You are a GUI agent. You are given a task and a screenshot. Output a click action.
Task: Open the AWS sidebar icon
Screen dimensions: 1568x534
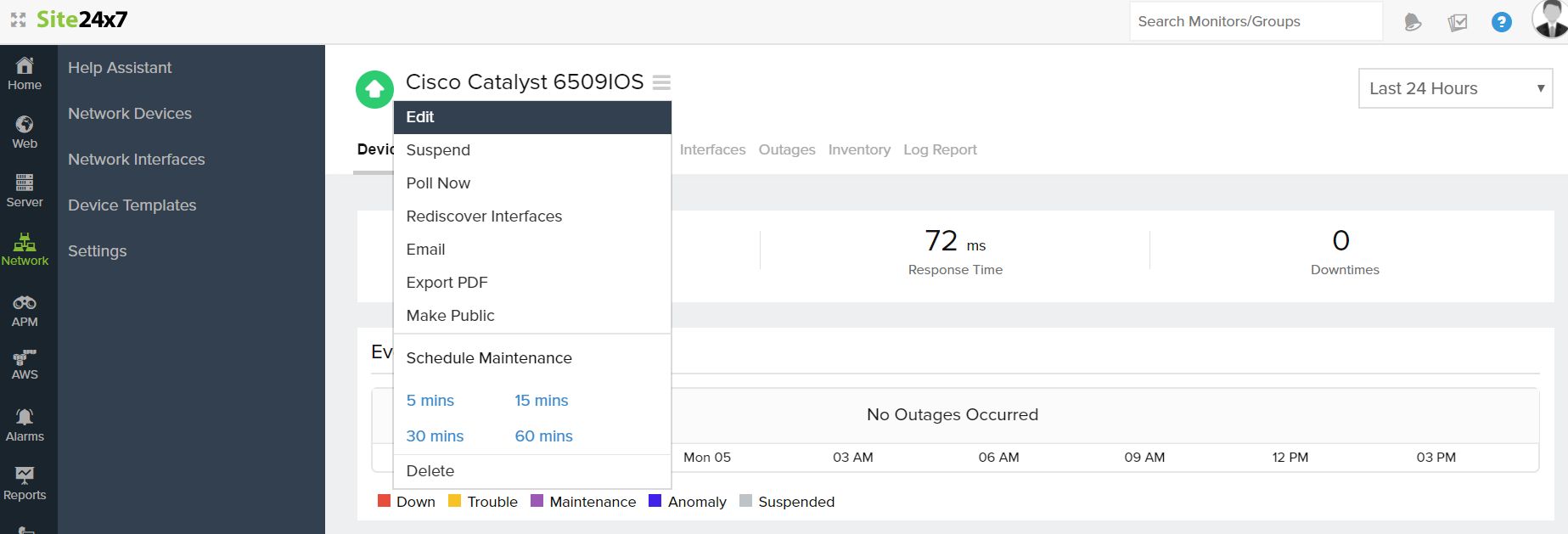coord(25,363)
